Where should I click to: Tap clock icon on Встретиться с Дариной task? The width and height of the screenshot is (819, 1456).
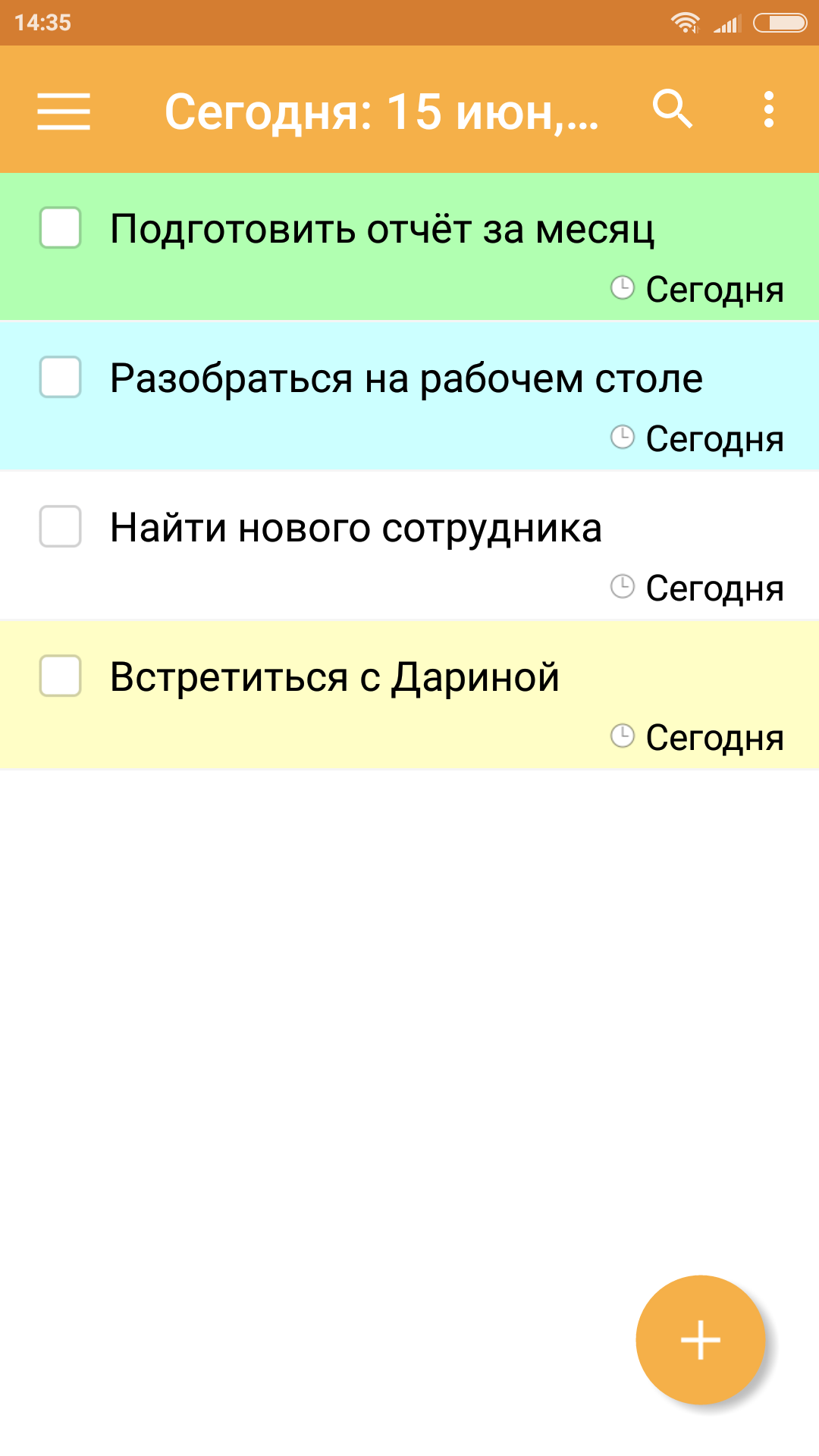623,736
